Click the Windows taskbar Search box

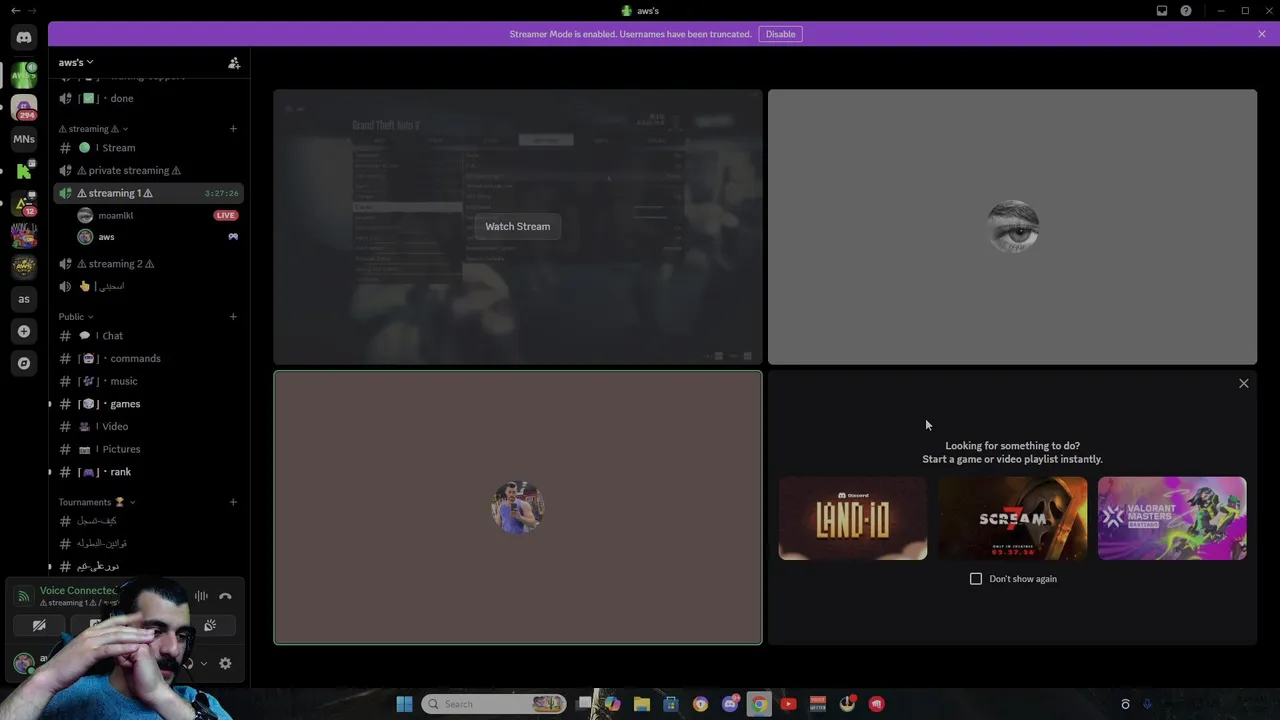(494, 704)
